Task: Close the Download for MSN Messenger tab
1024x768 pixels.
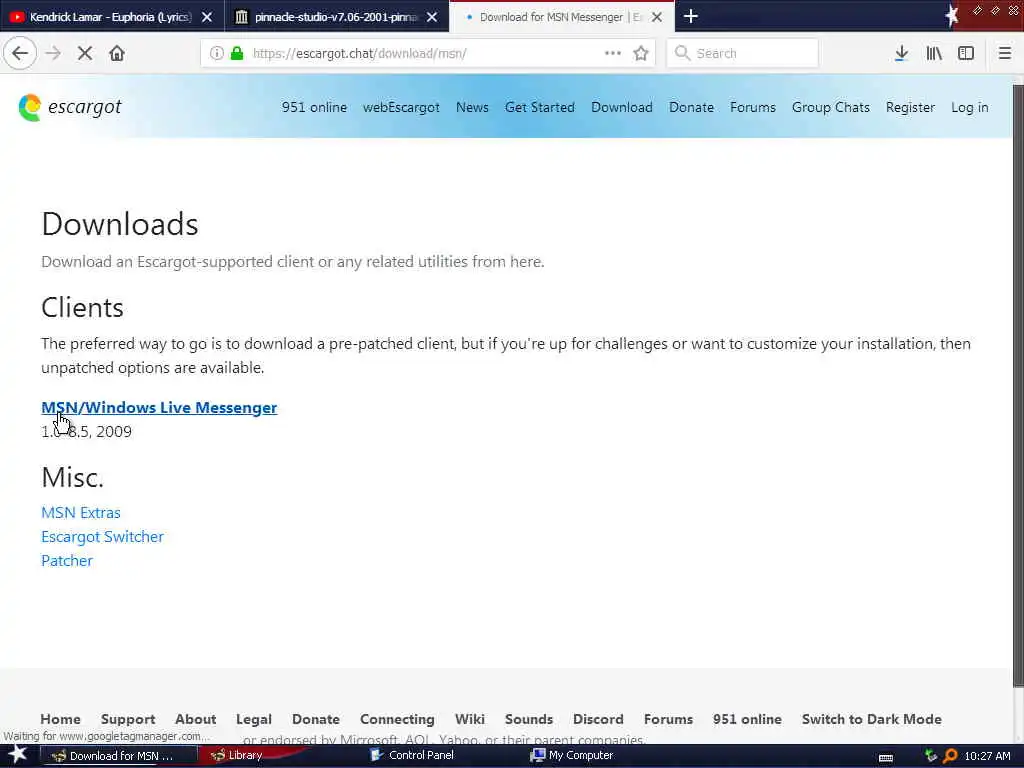Action: pos(657,17)
